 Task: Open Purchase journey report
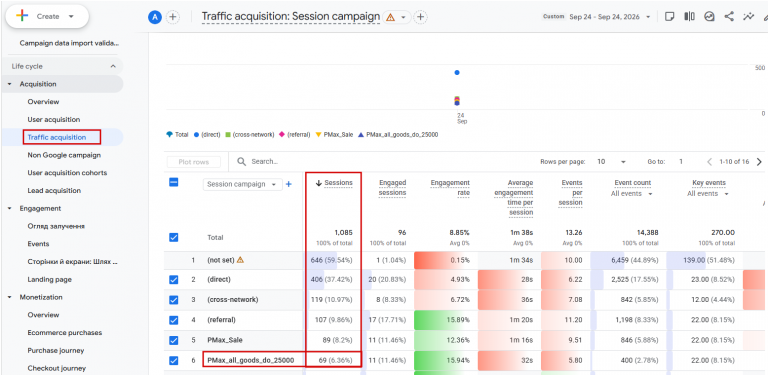(x=56, y=351)
